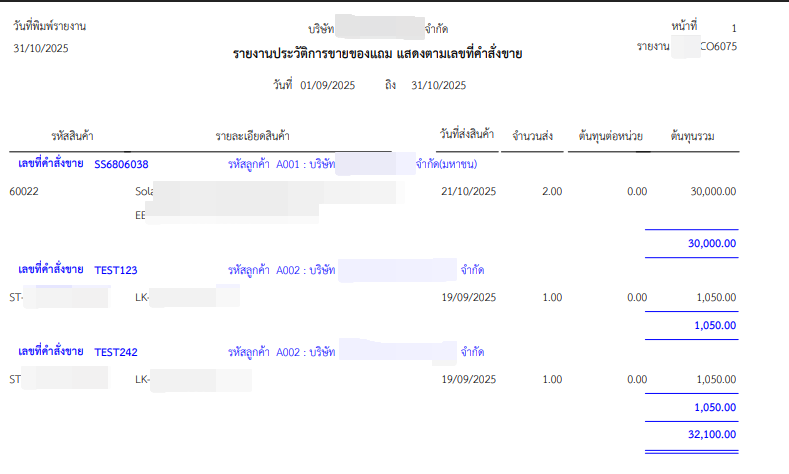The width and height of the screenshot is (789, 474).
Task: Select the ต้นทุนต่อหน่วย column header
Action: pos(610,136)
